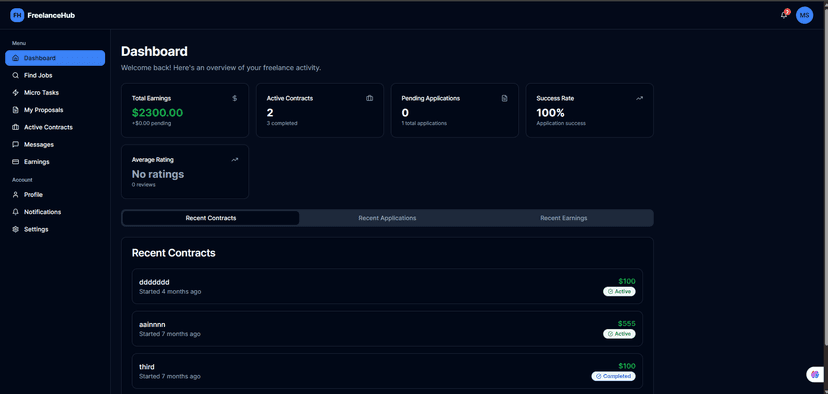Click the Completed badge on third contract
828x394 pixels.
[613, 376]
